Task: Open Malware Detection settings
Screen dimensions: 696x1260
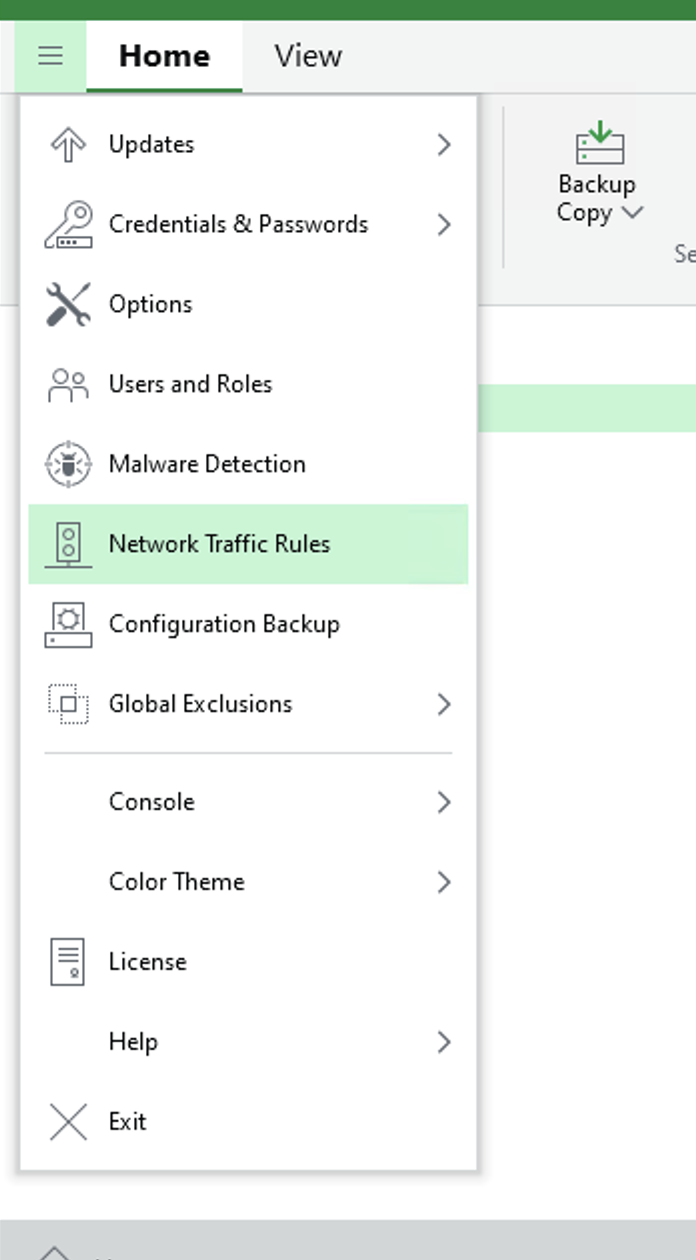Action: click(248, 464)
